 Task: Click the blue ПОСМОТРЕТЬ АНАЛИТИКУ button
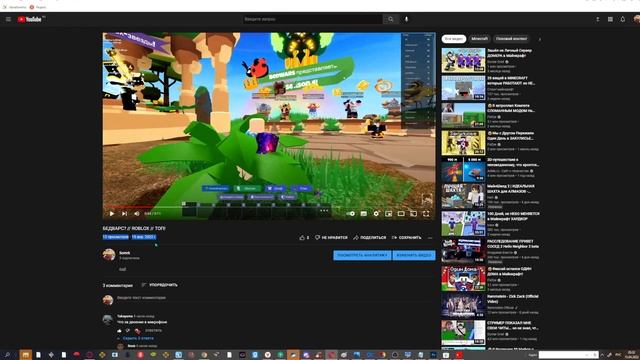pos(362,255)
